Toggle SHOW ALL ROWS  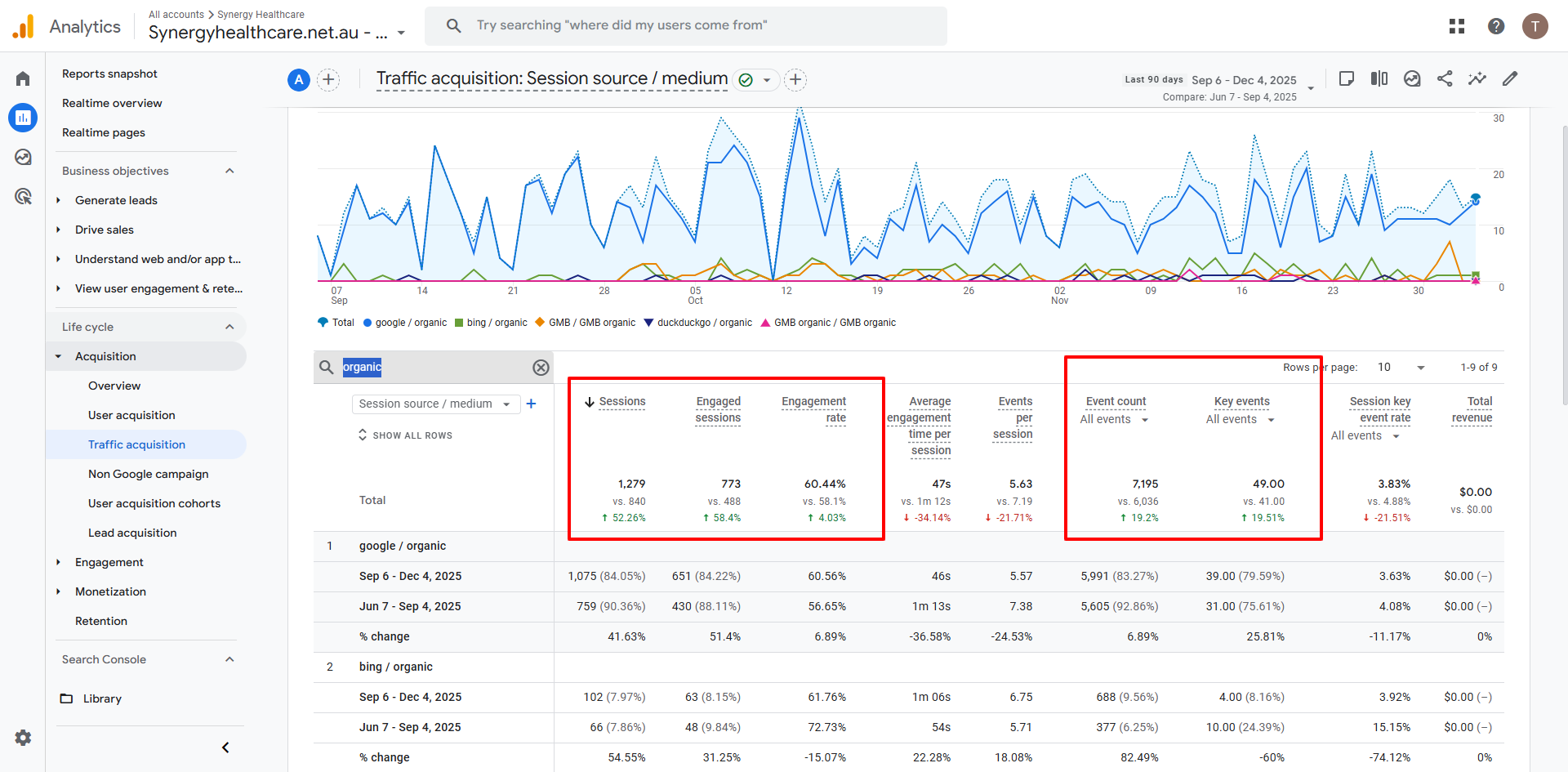[x=405, y=435]
